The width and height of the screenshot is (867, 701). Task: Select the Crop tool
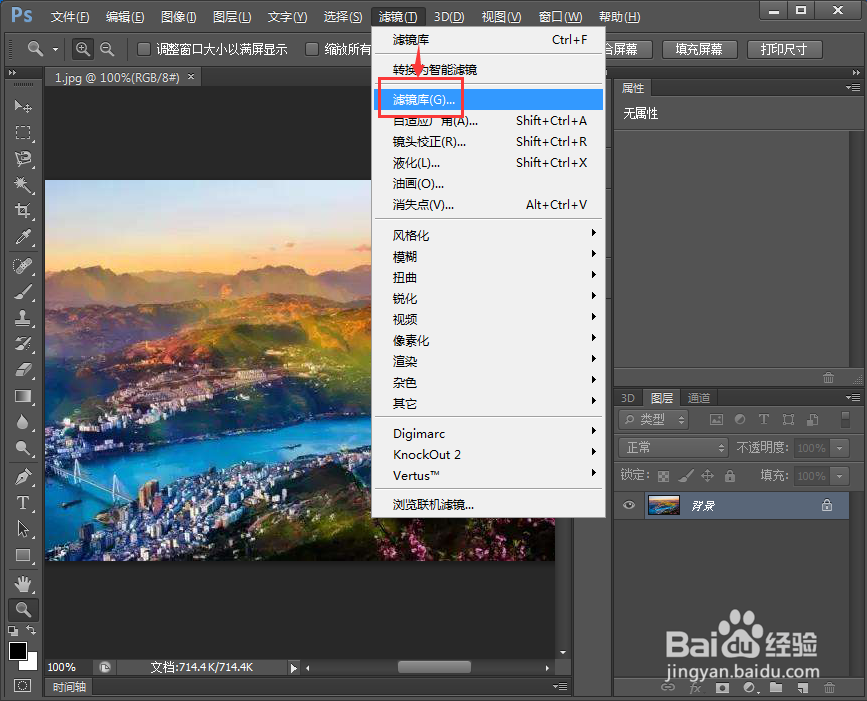pyautogui.click(x=23, y=211)
